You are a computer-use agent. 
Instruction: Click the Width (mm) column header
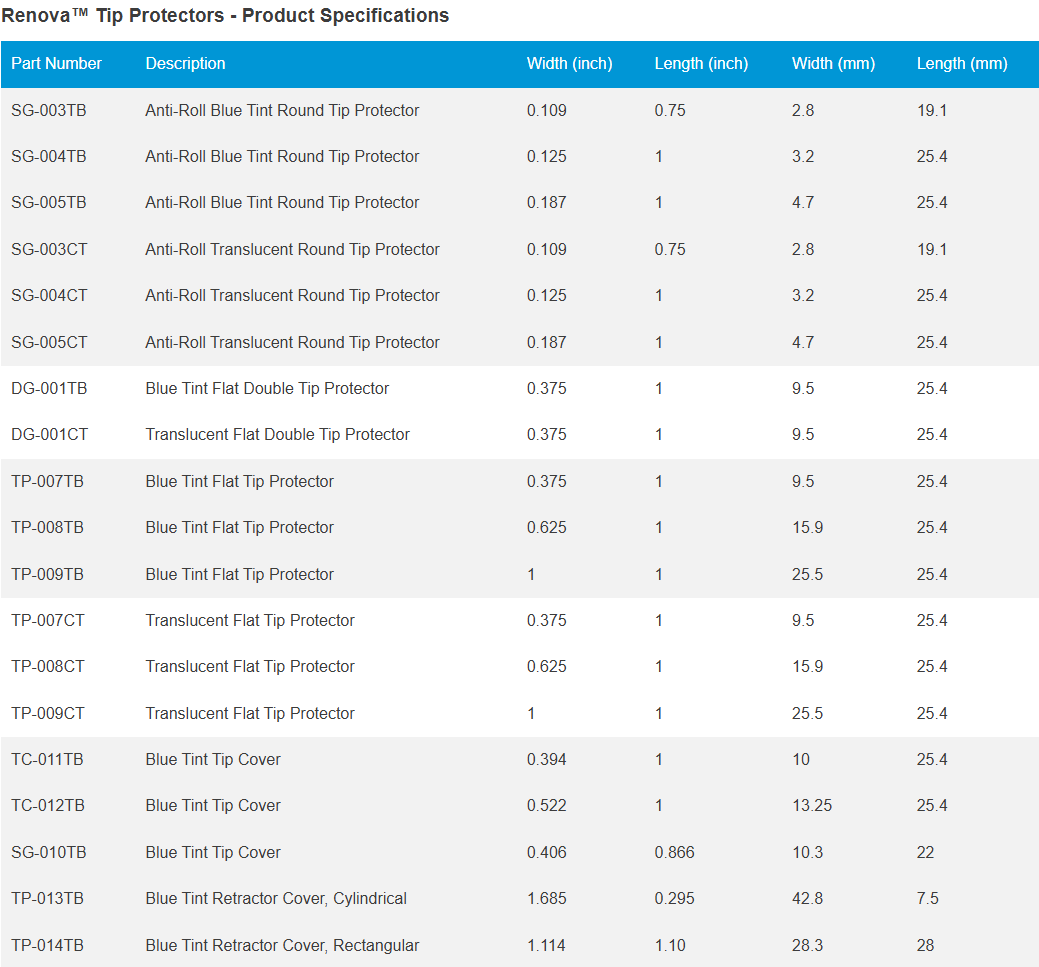833,64
